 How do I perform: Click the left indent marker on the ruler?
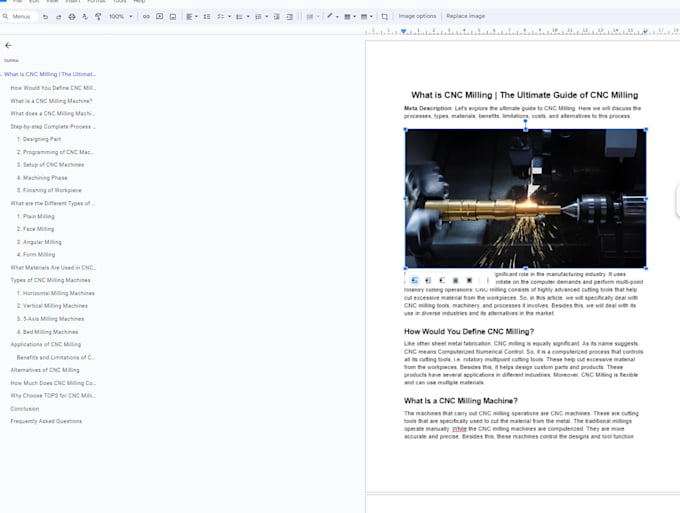coord(404,32)
